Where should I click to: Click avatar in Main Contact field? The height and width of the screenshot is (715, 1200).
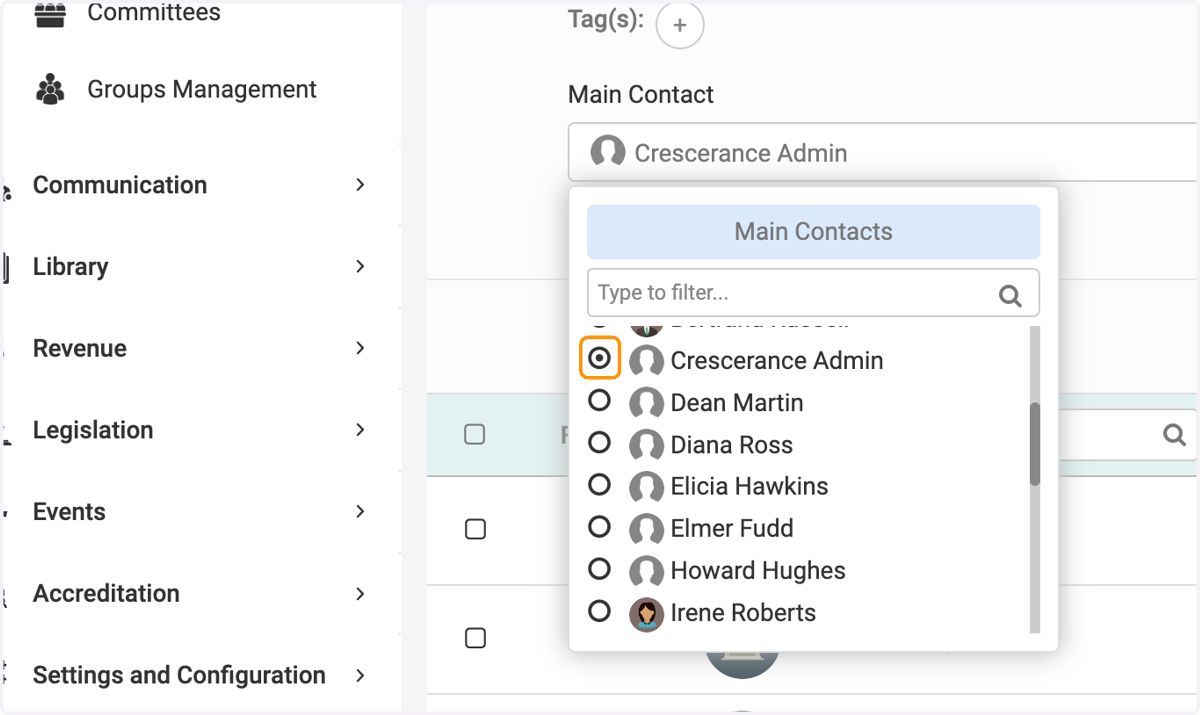point(608,153)
